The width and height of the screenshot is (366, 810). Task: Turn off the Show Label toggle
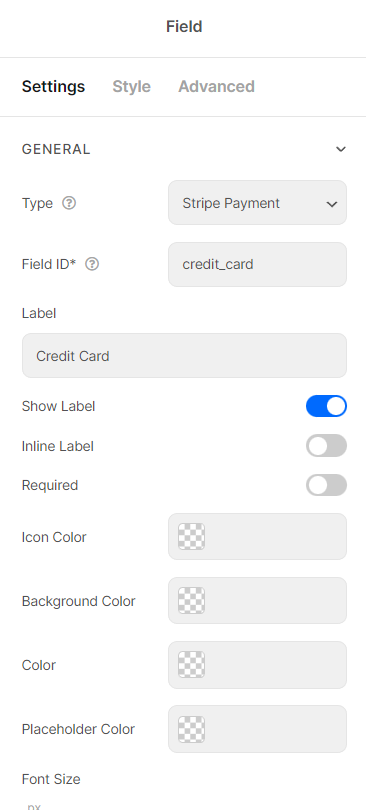(x=326, y=406)
